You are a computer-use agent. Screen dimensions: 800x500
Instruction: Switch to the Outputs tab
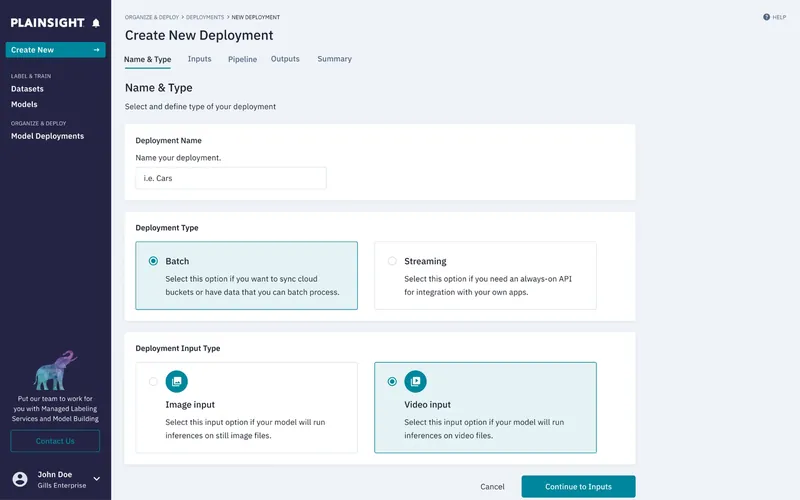285,59
